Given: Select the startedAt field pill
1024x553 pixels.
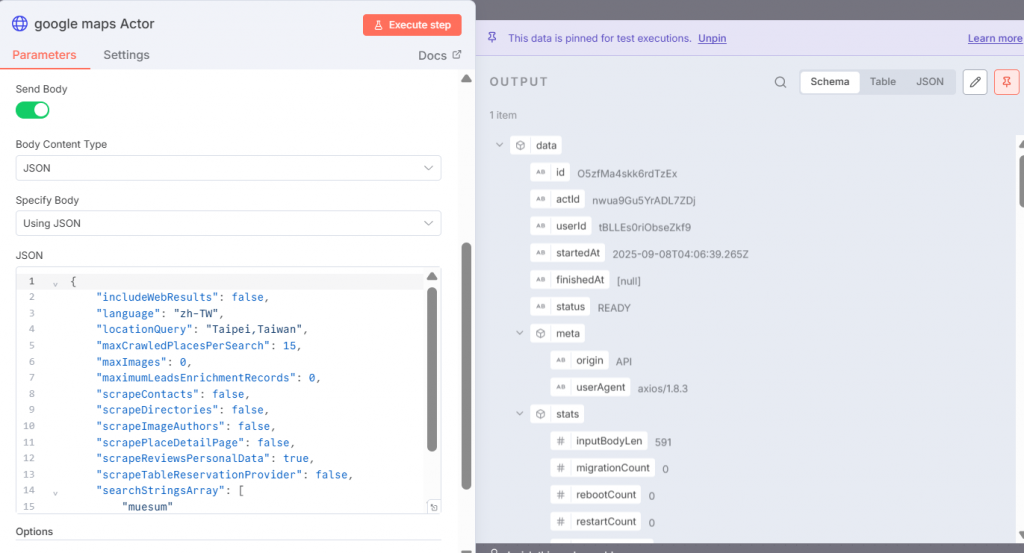Looking at the screenshot, I should click(x=568, y=253).
